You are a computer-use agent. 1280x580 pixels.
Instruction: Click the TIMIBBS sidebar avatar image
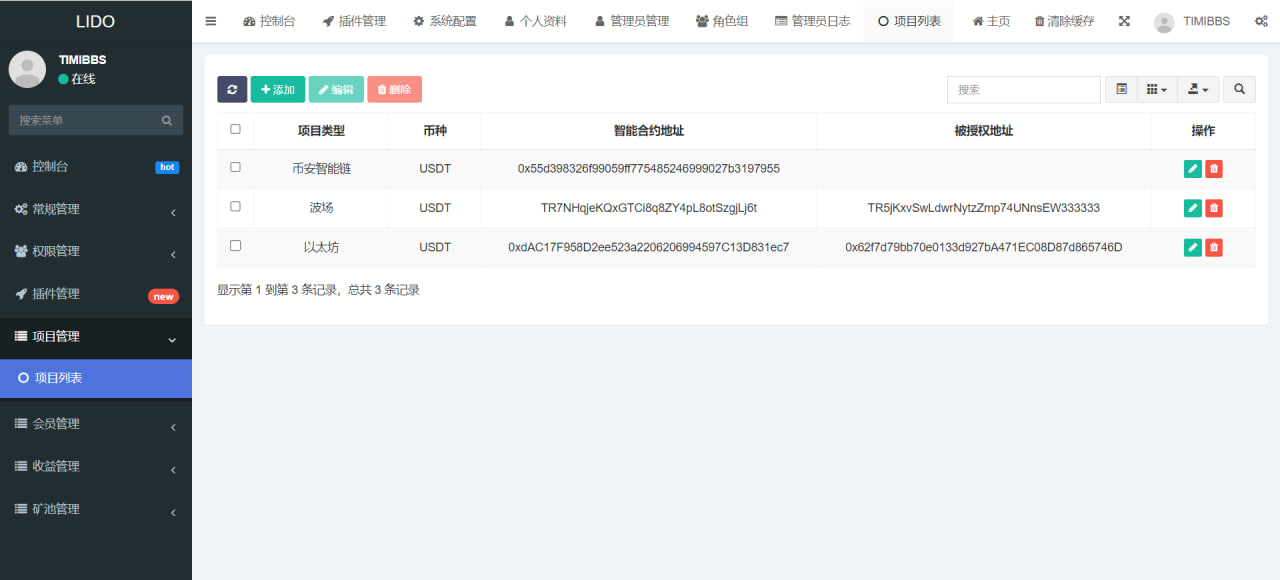tap(27, 69)
